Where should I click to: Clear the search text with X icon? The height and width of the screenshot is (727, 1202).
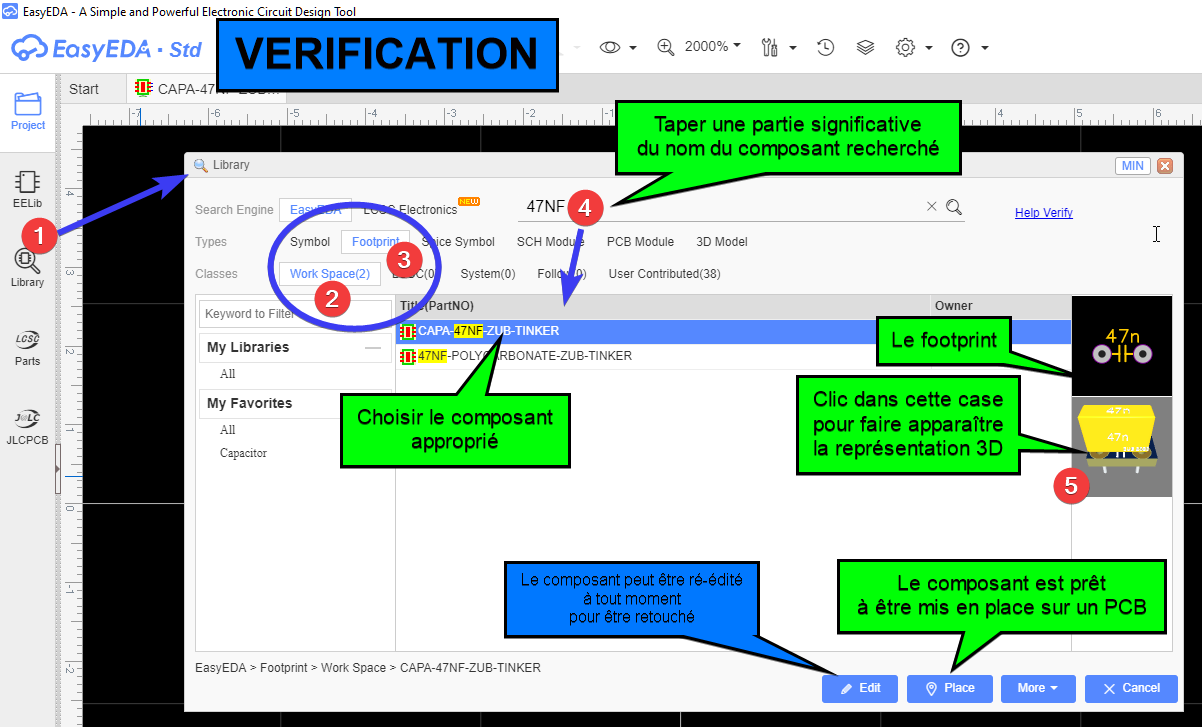pyautogui.click(x=932, y=206)
